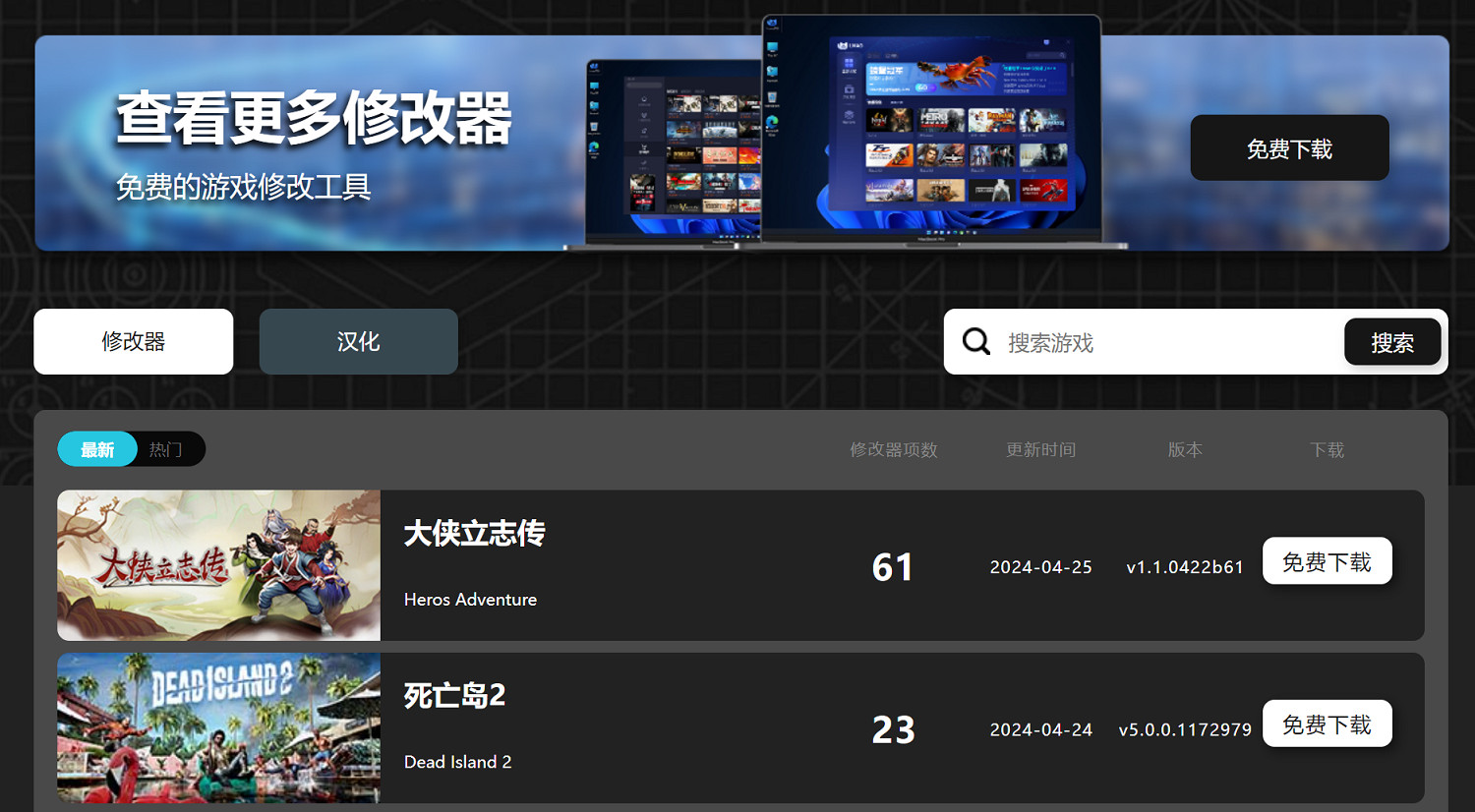Click the 查看更多修改器 banner headline
This screenshot has width=1475, height=812.
tap(314, 118)
